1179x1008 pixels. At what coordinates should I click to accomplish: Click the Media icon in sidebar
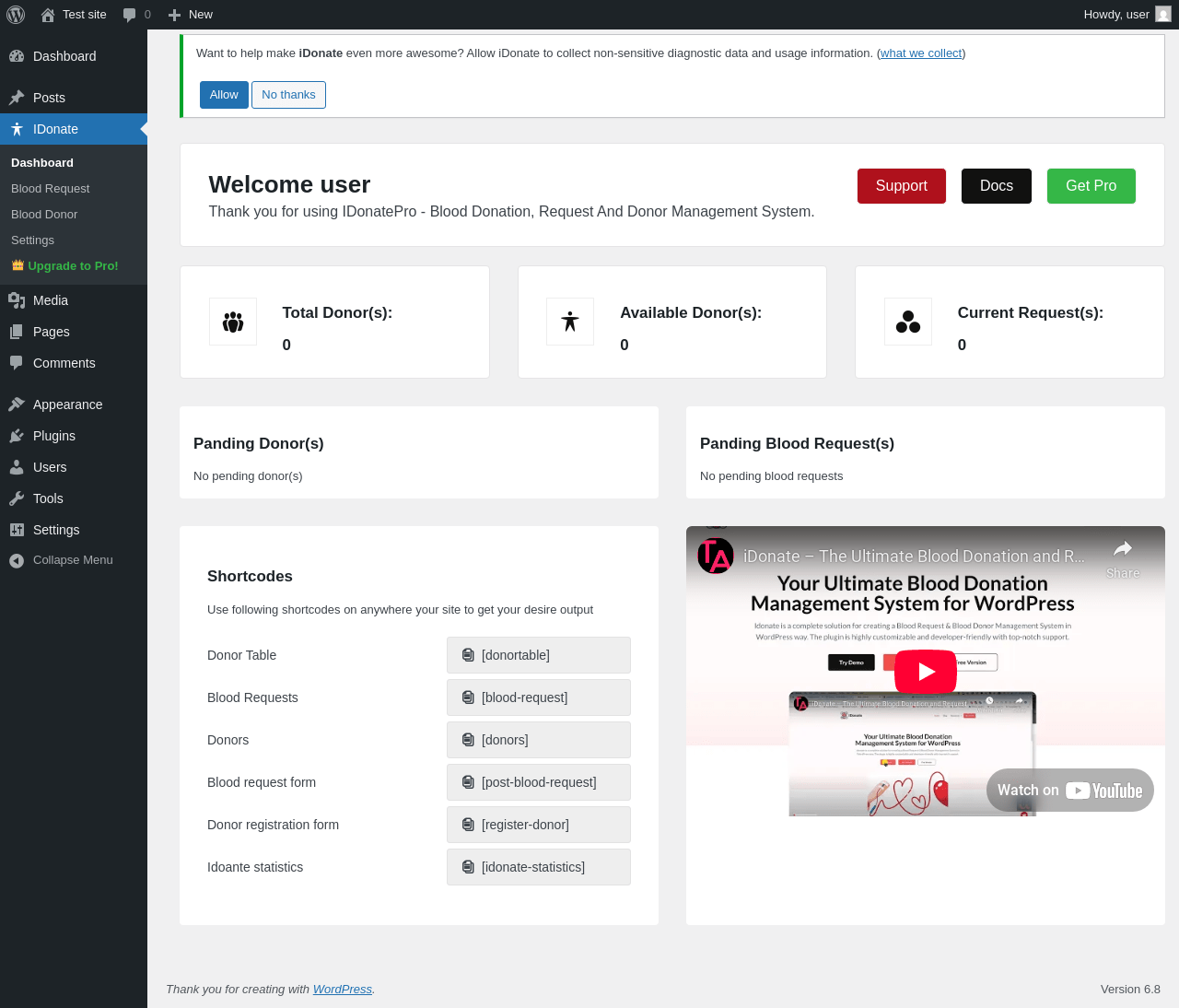coord(17,300)
